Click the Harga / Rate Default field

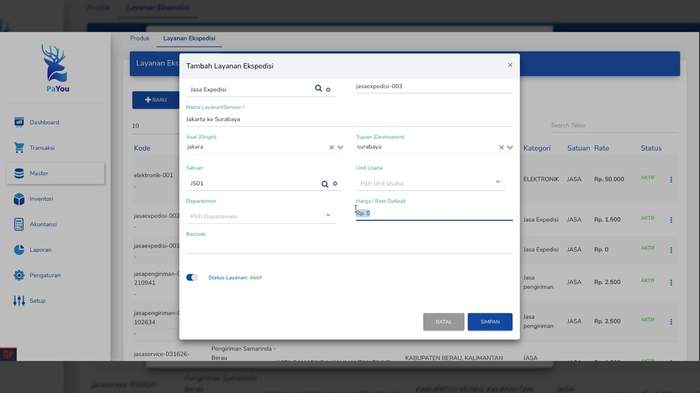(x=434, y=213)
